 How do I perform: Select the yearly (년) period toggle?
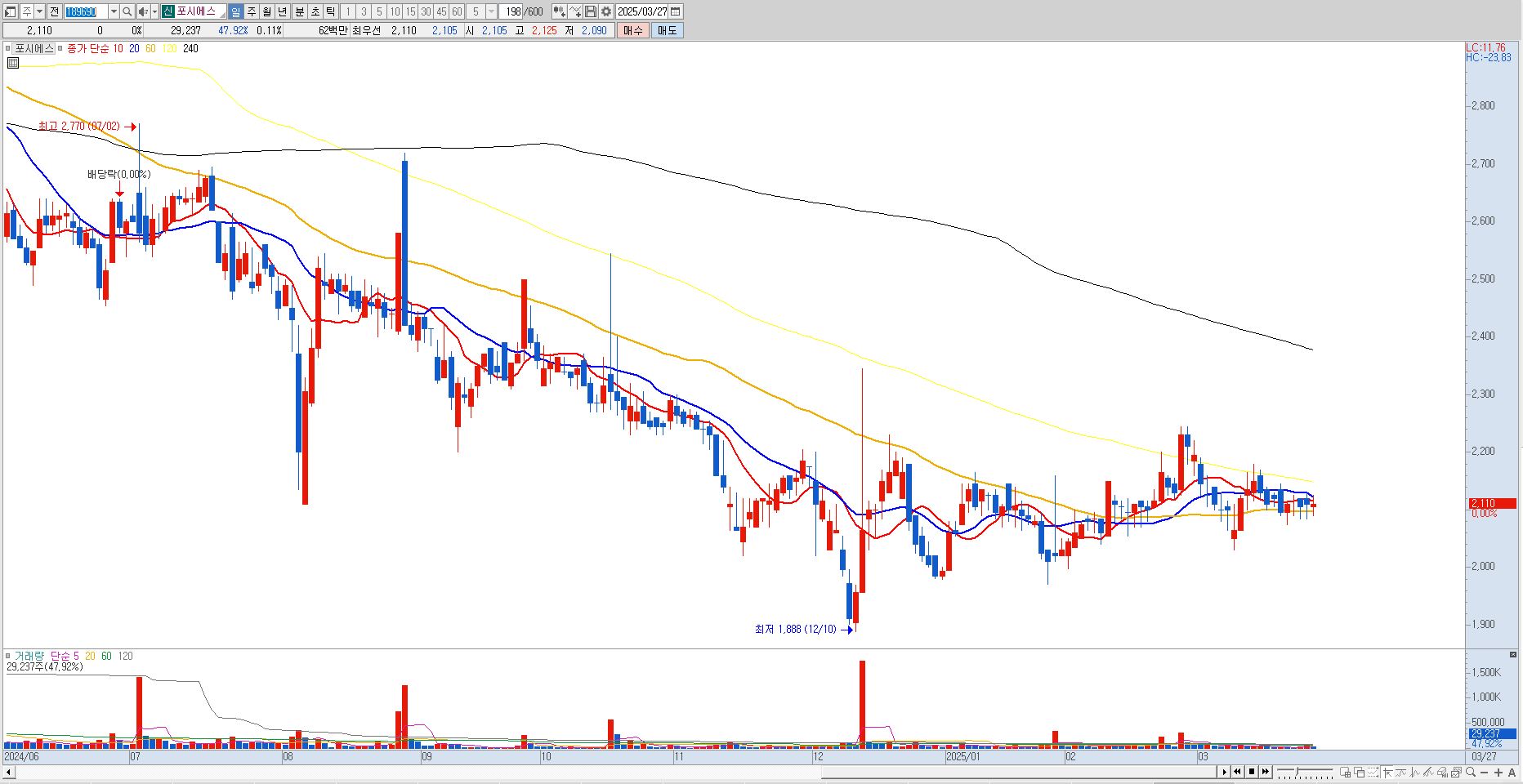[x=282, y=11]
